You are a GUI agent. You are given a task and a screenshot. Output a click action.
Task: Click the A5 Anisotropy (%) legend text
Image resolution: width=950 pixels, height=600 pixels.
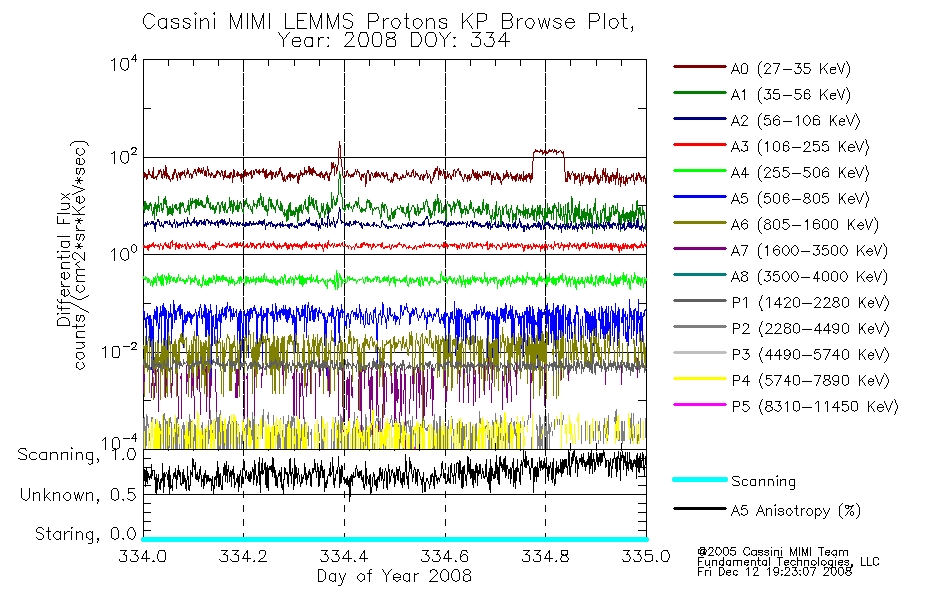point(796,511)
